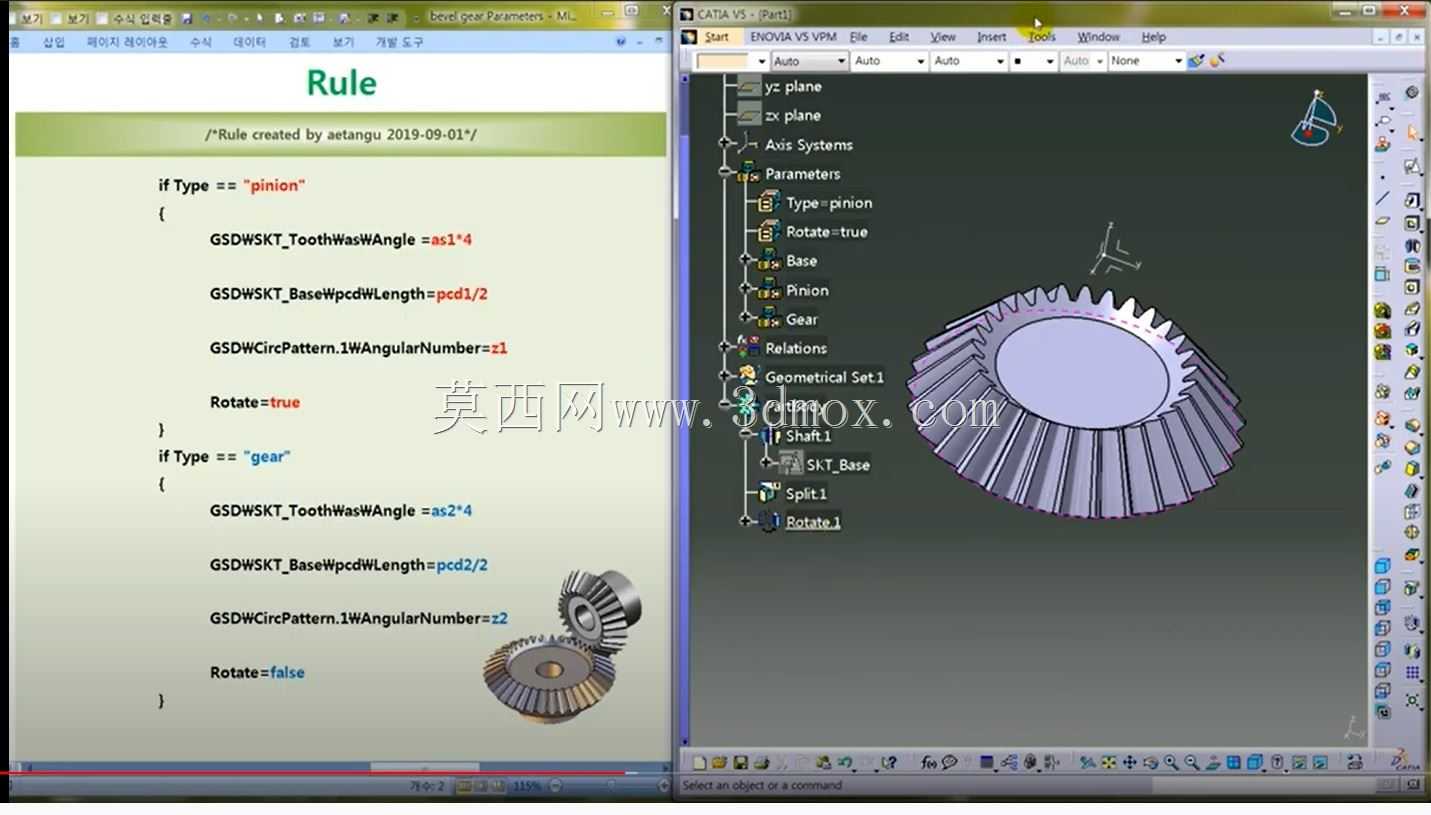
Task: Open the color fill dropdown in graphic properties
Action: tap(760, 61)
